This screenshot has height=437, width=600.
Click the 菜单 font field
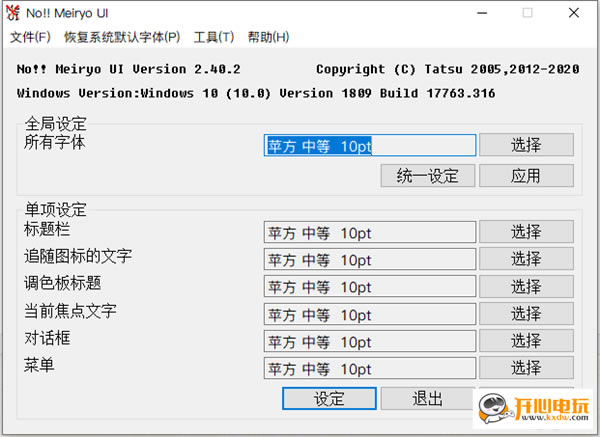(x=370, y=368)
